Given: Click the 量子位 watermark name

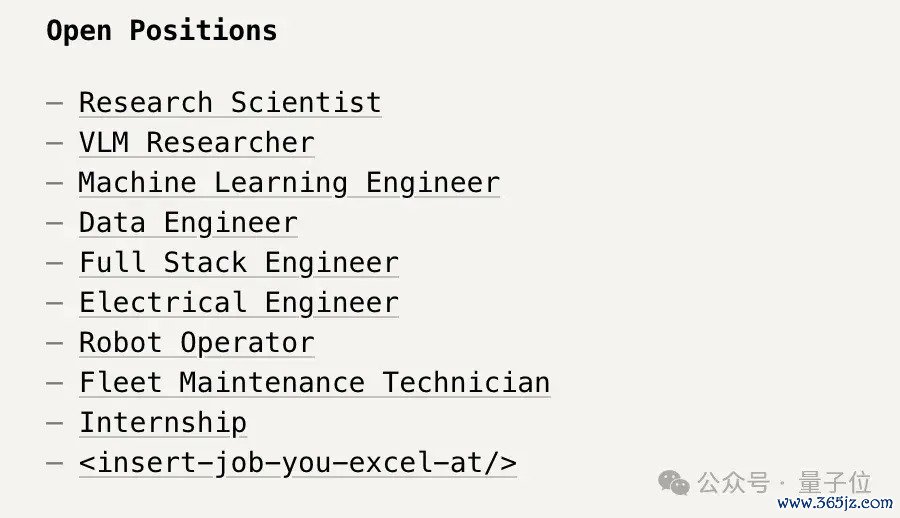Looking at the screenshot, I should point(835,483).
